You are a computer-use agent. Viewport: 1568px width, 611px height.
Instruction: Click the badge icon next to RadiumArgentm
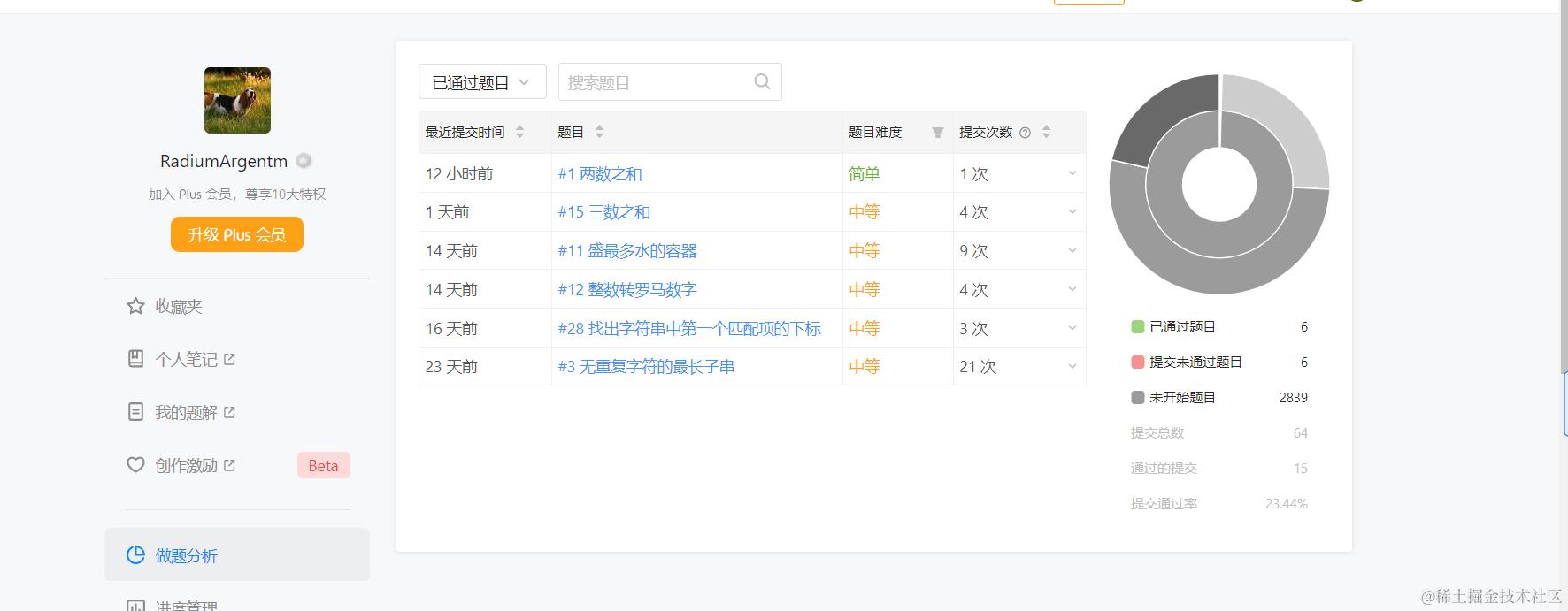304,161
